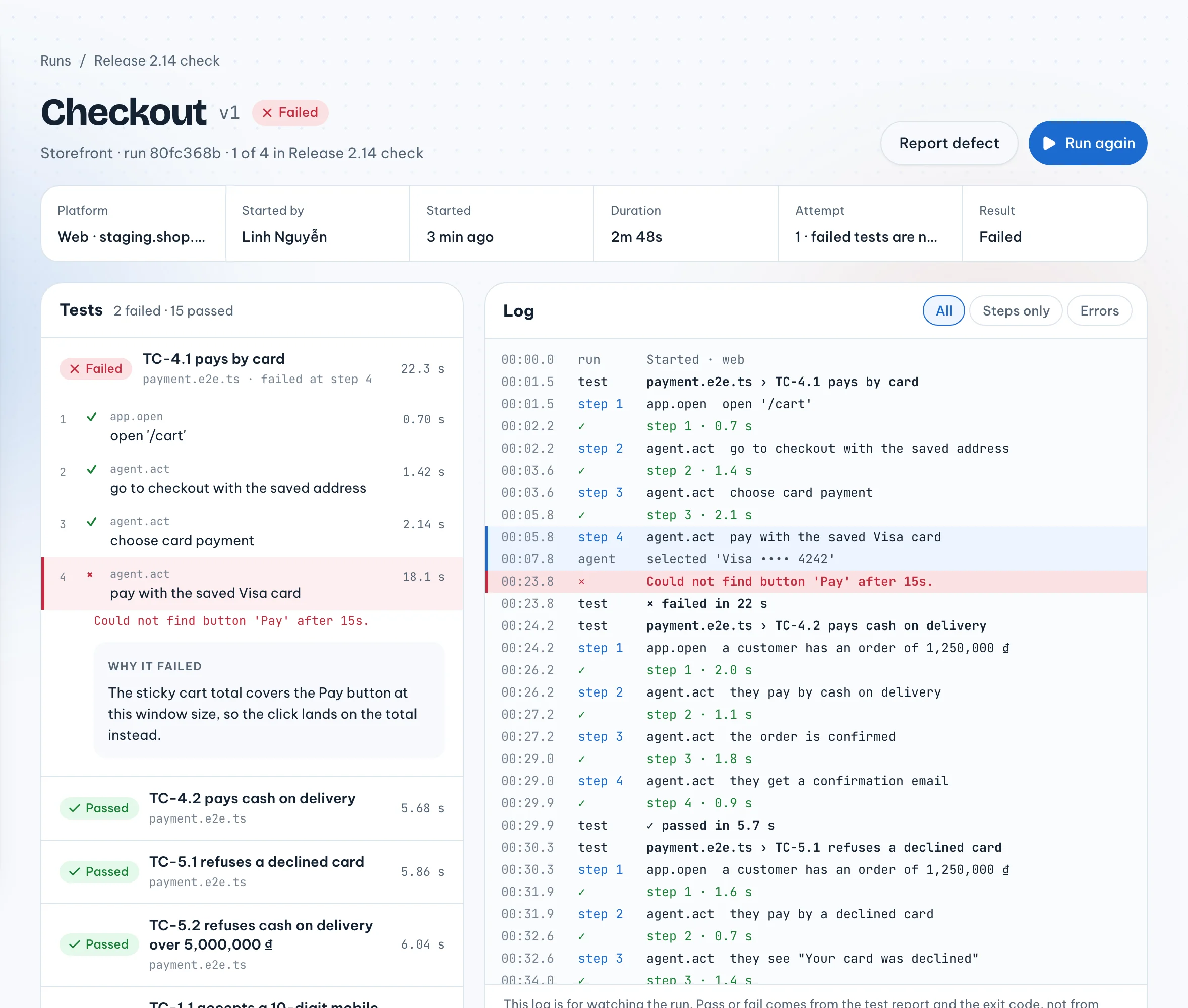
Task: Go to Runs in the breadcrumb
Action: (55, 61)
